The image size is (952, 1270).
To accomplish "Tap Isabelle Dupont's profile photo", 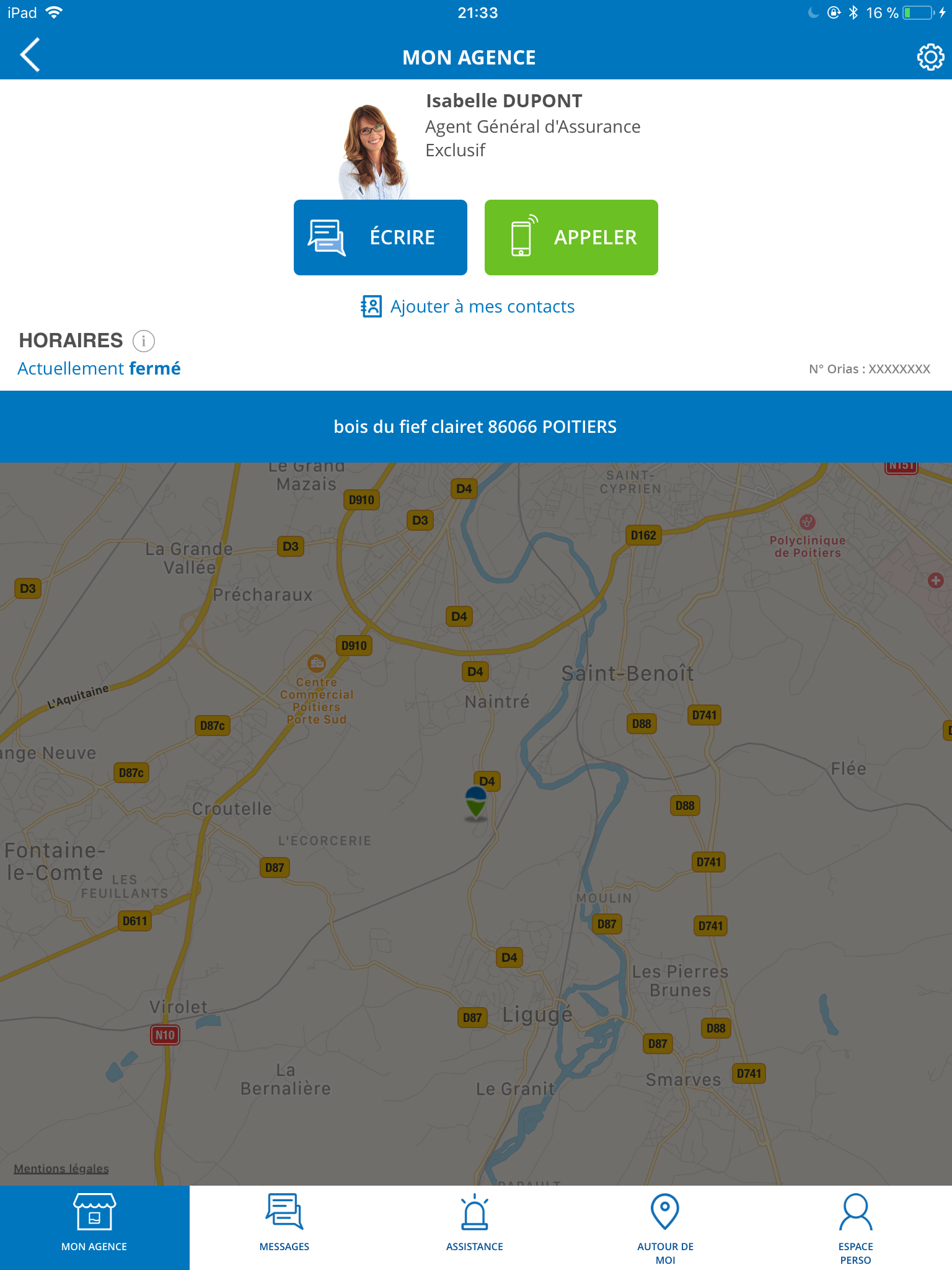I will [374, 152].
